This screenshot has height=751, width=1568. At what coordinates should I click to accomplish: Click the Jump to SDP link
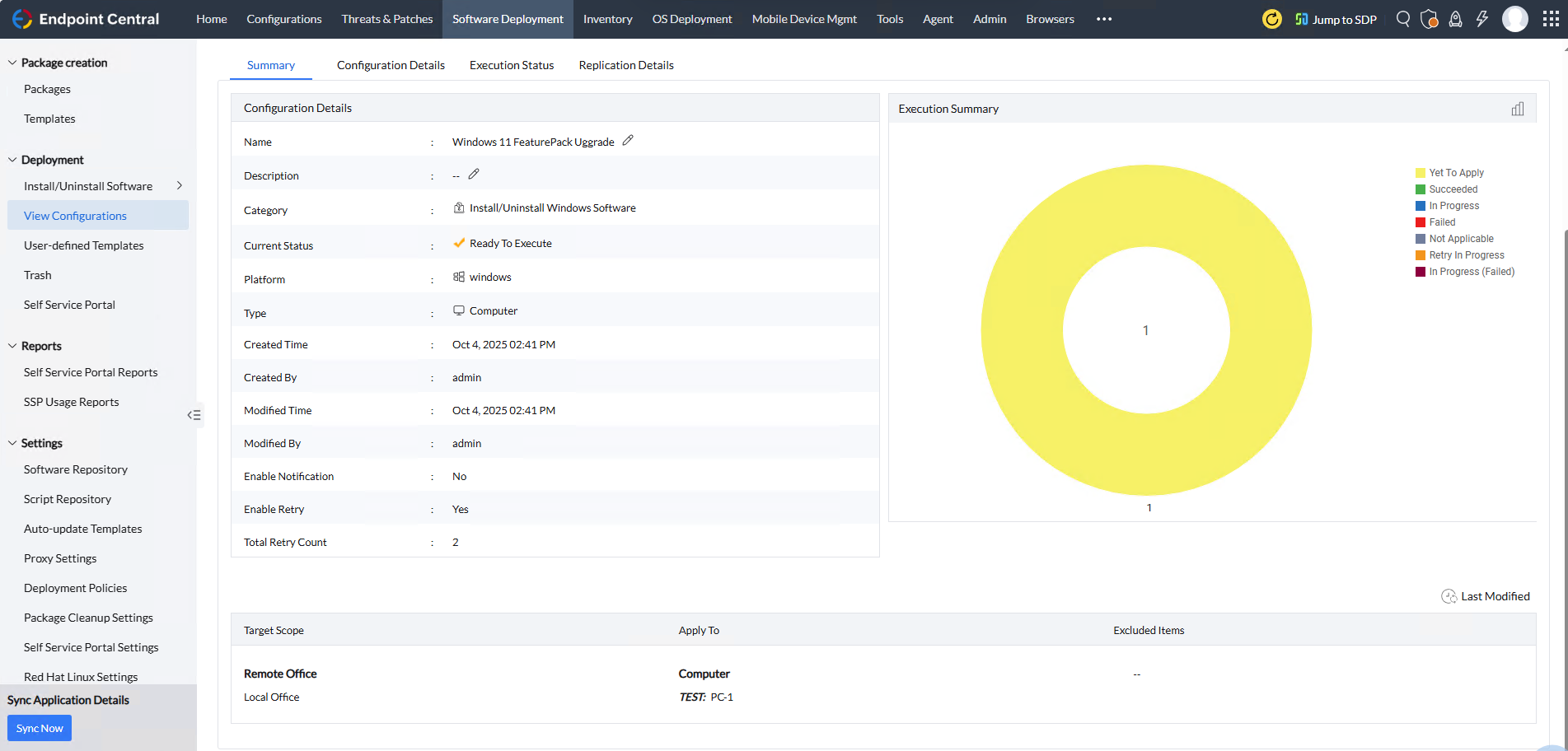pyautogui.click(x=1336, y=19)
